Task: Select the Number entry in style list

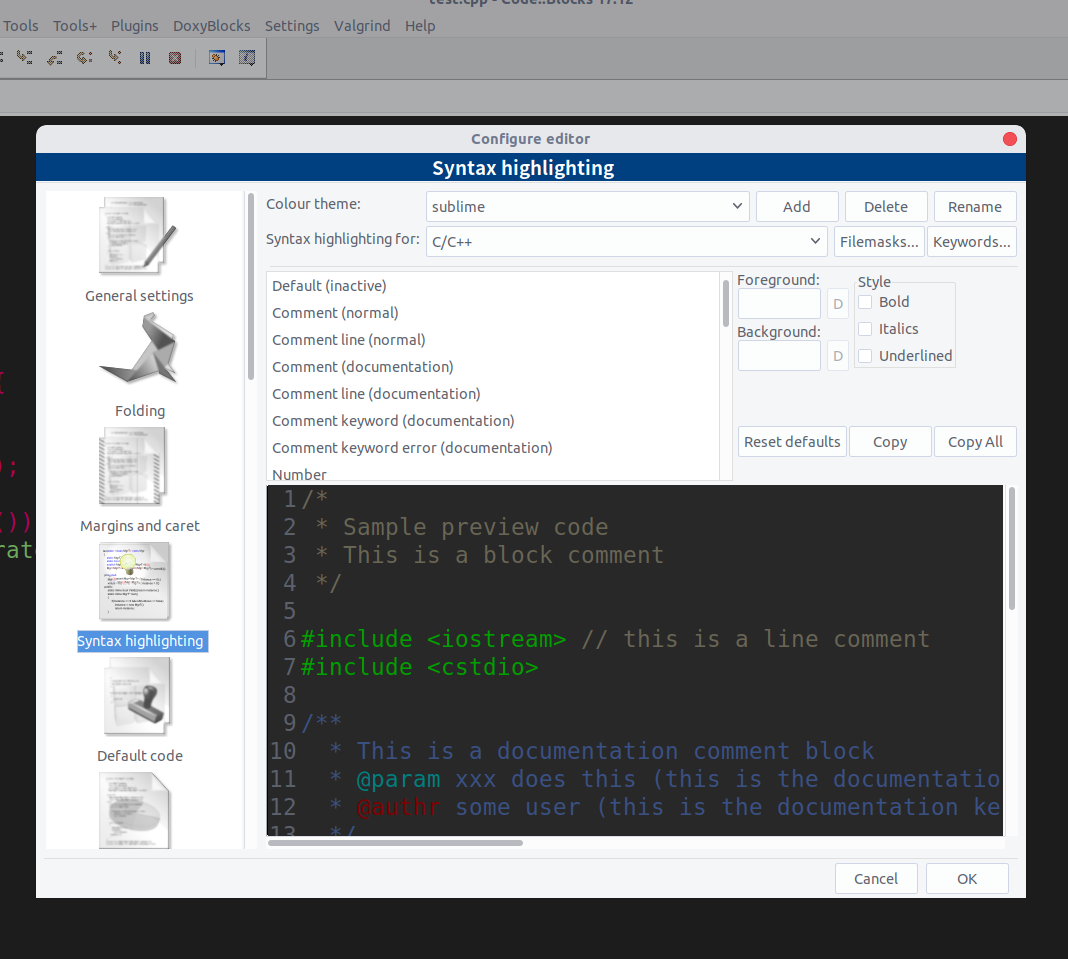Action: point(493,472)
